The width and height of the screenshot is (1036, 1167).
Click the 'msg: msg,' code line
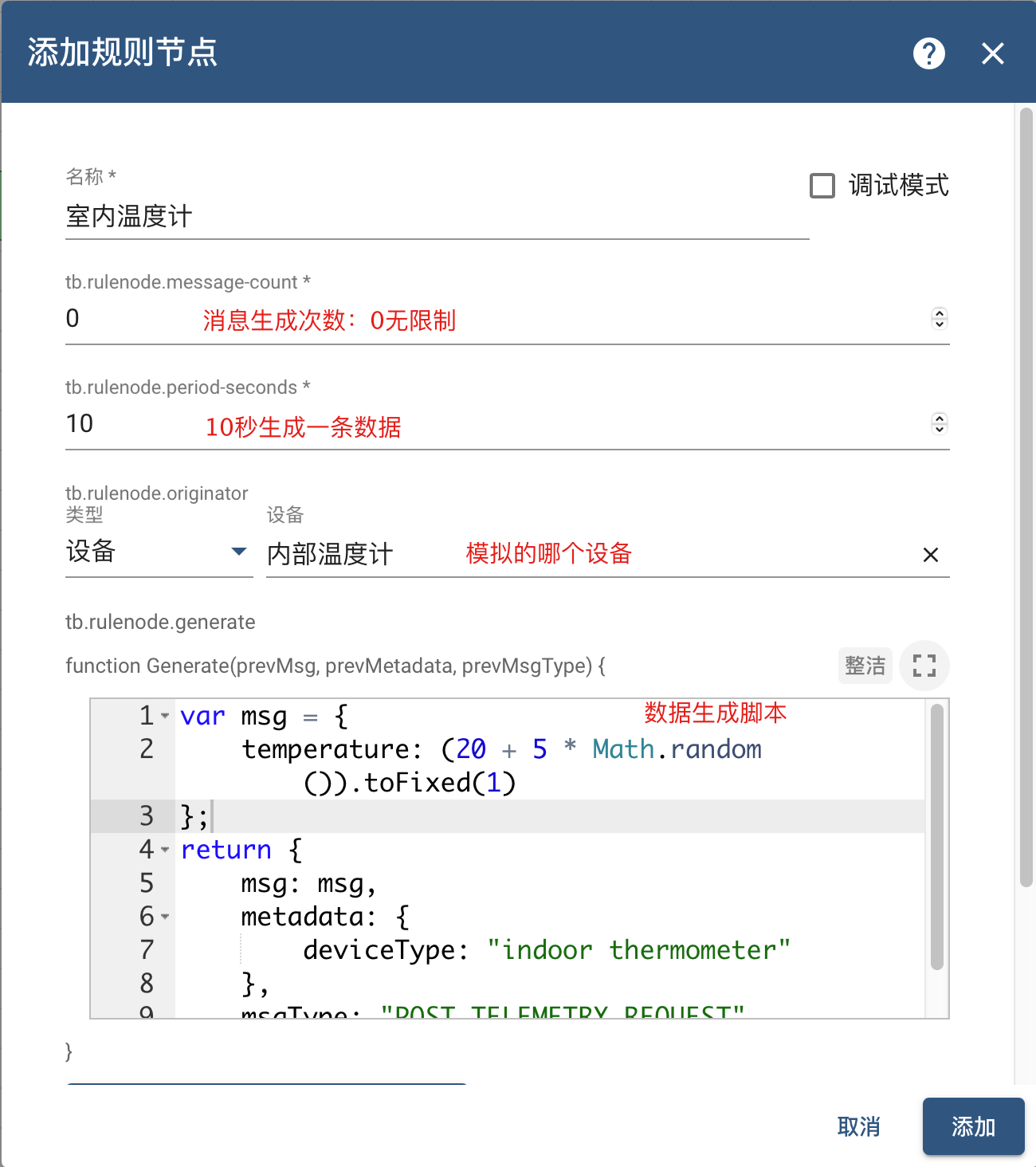point(308,884)
